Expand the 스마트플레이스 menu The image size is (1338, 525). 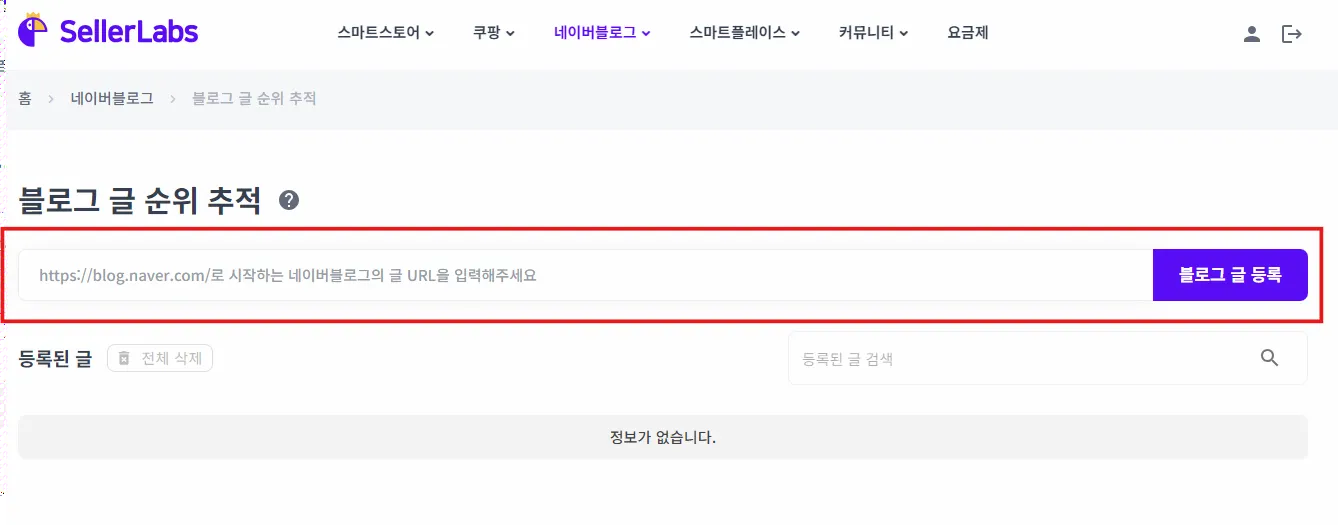click(745, 33)
